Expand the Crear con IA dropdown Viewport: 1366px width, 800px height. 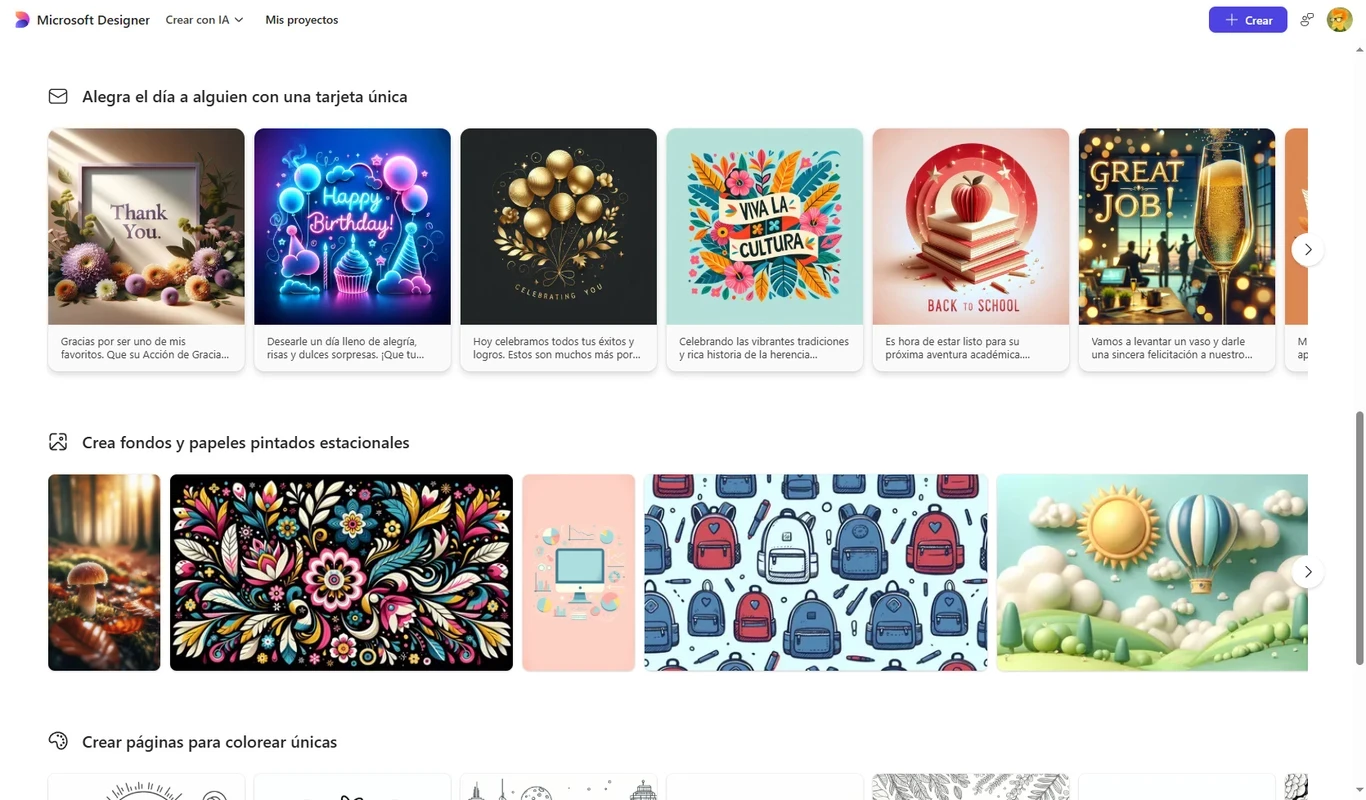coord(204,20)
